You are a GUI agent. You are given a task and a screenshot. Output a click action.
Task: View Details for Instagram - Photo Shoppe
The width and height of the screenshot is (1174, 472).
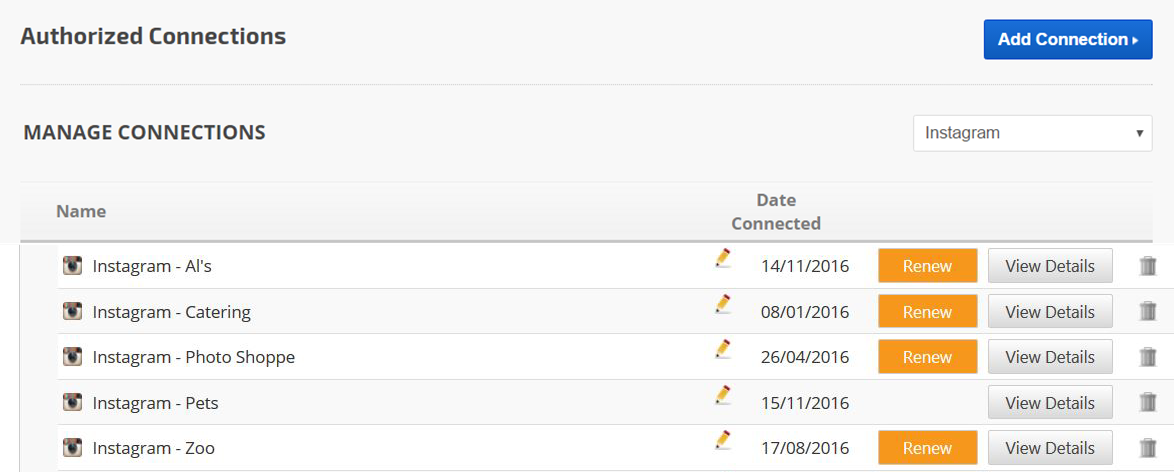click(1050, 357)
